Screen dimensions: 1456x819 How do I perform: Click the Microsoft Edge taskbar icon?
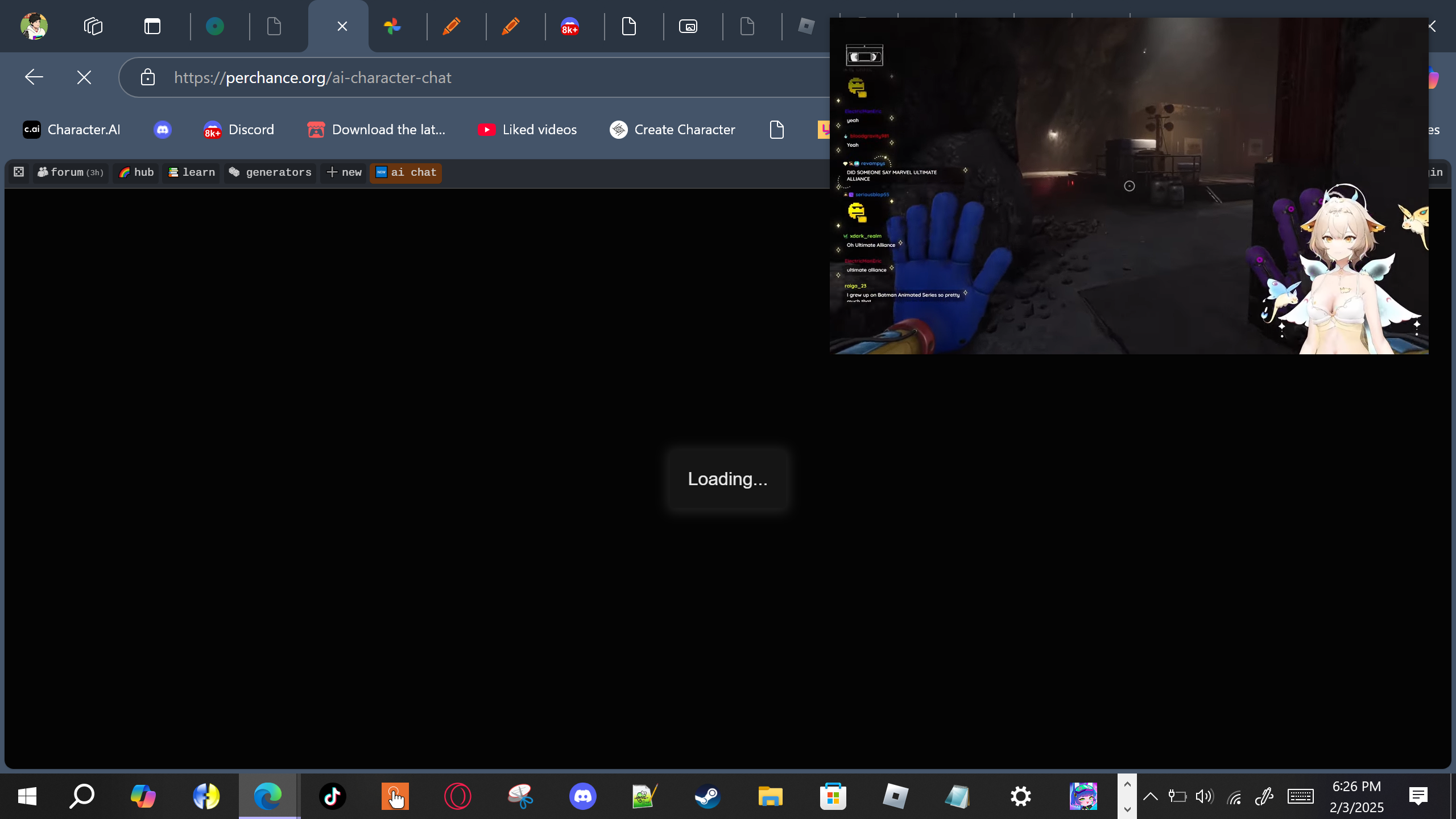point(268,796)
